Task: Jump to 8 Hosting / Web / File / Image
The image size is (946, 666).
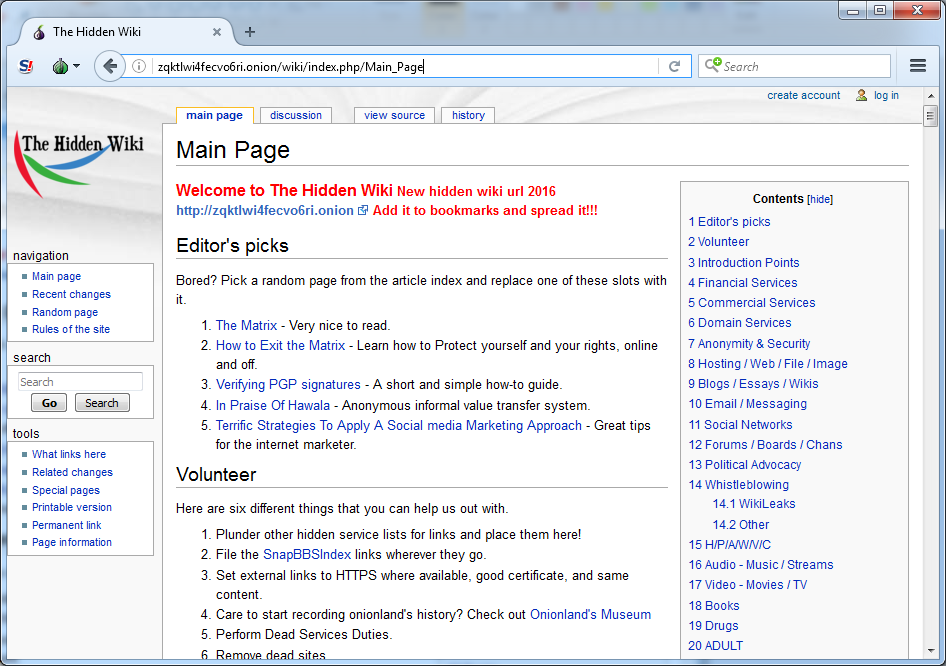Action: pyautogui.click(x=768, y=364)
